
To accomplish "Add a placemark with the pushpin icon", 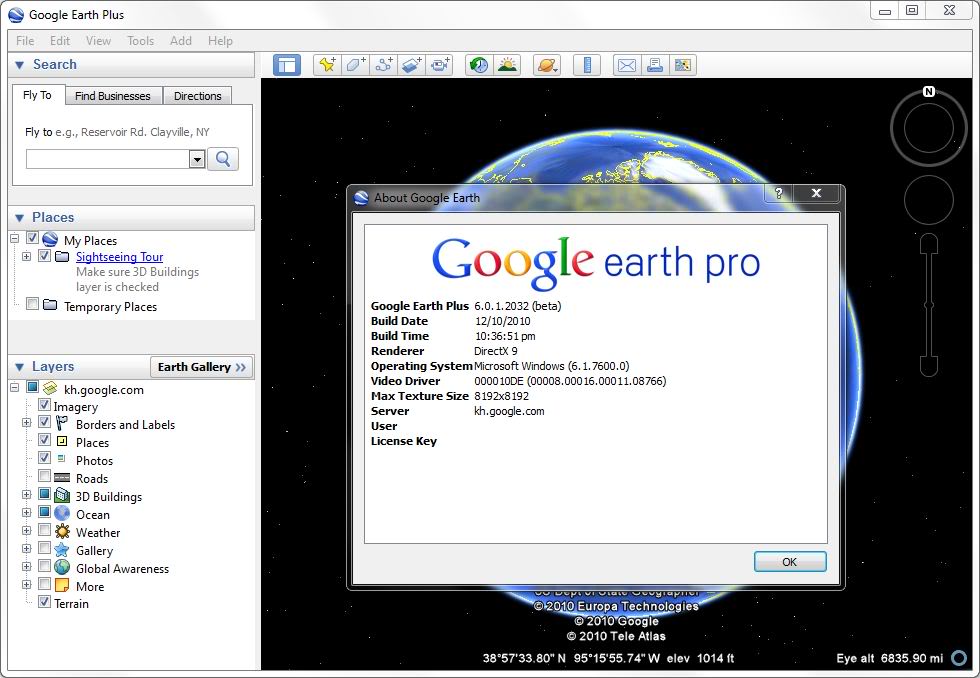I will [x=328, y=65].
